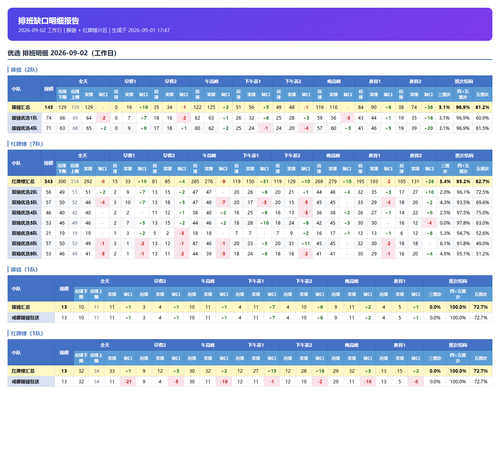The height and width of the screenshot is (469, 500).
Task: Click 夜宵2 column header in the 2队 table
Action: (415, 81)
